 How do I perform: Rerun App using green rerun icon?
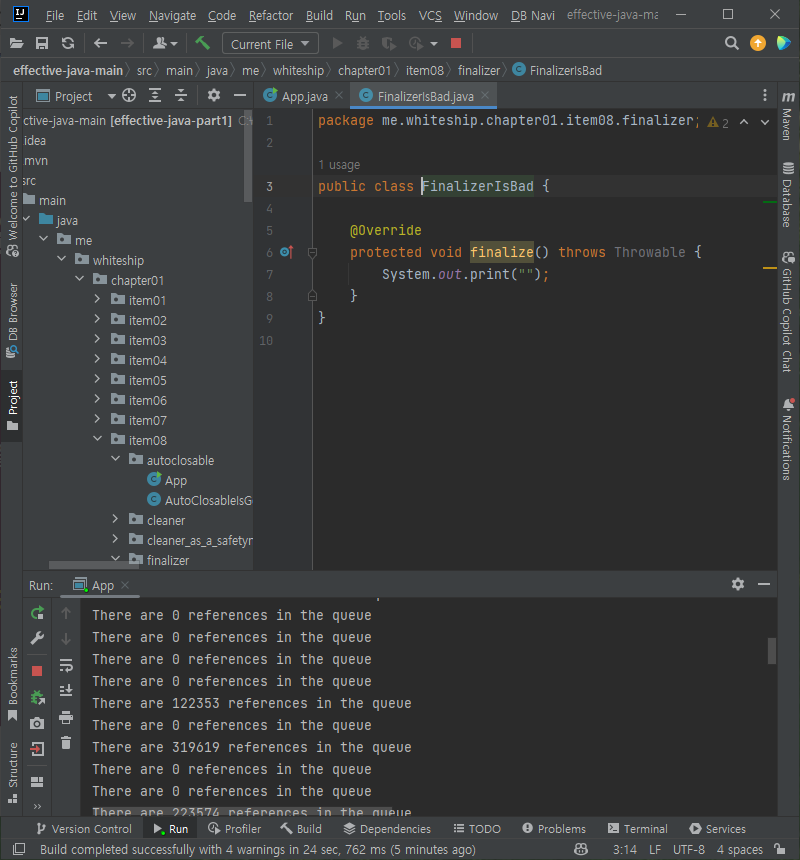37,613
